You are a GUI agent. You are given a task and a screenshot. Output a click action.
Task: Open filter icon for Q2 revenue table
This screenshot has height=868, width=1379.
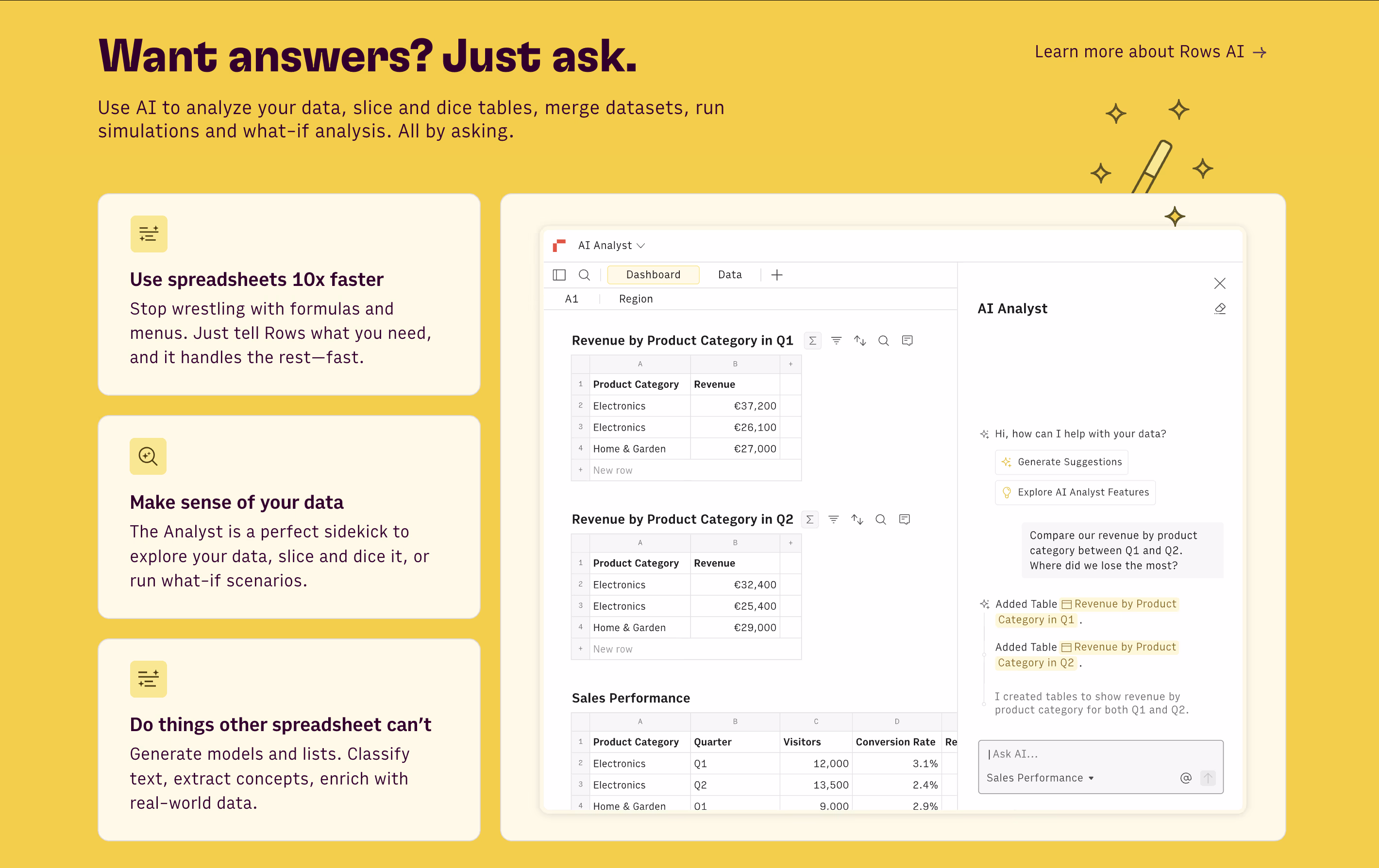point(833,519)
